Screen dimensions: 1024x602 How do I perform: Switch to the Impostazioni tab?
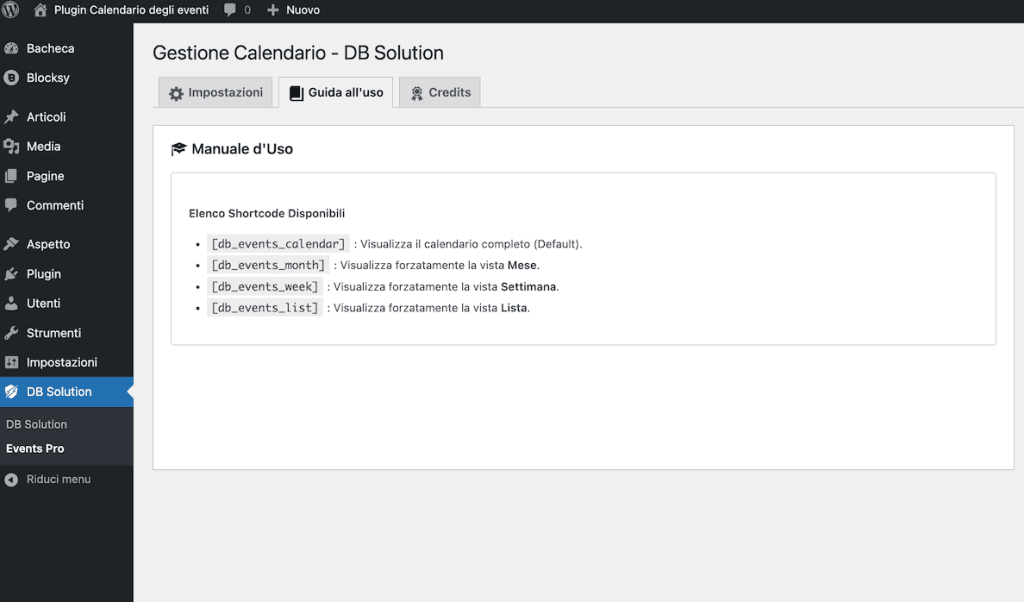click(x=216, y=93)
